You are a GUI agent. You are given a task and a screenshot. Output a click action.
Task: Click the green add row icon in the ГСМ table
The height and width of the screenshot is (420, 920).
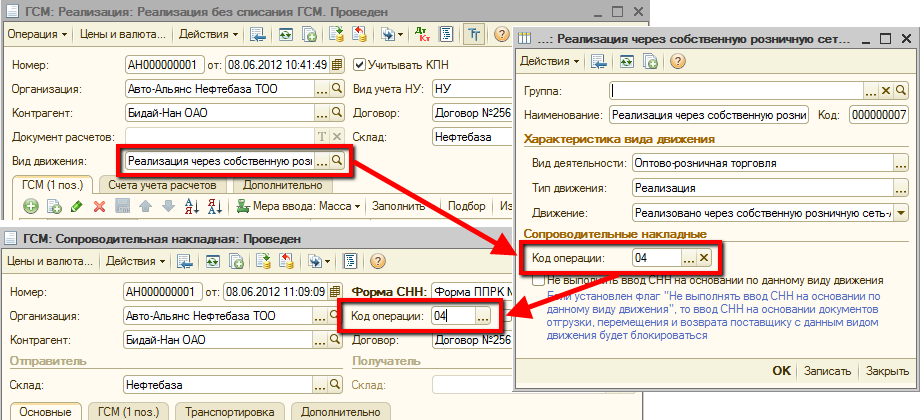pos(30,207)
